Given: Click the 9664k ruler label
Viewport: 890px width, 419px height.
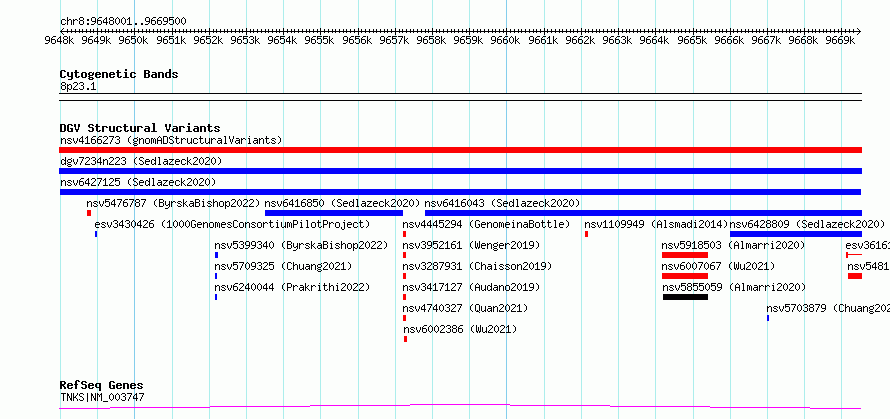Looking at the screenshot, I should 654,40.
